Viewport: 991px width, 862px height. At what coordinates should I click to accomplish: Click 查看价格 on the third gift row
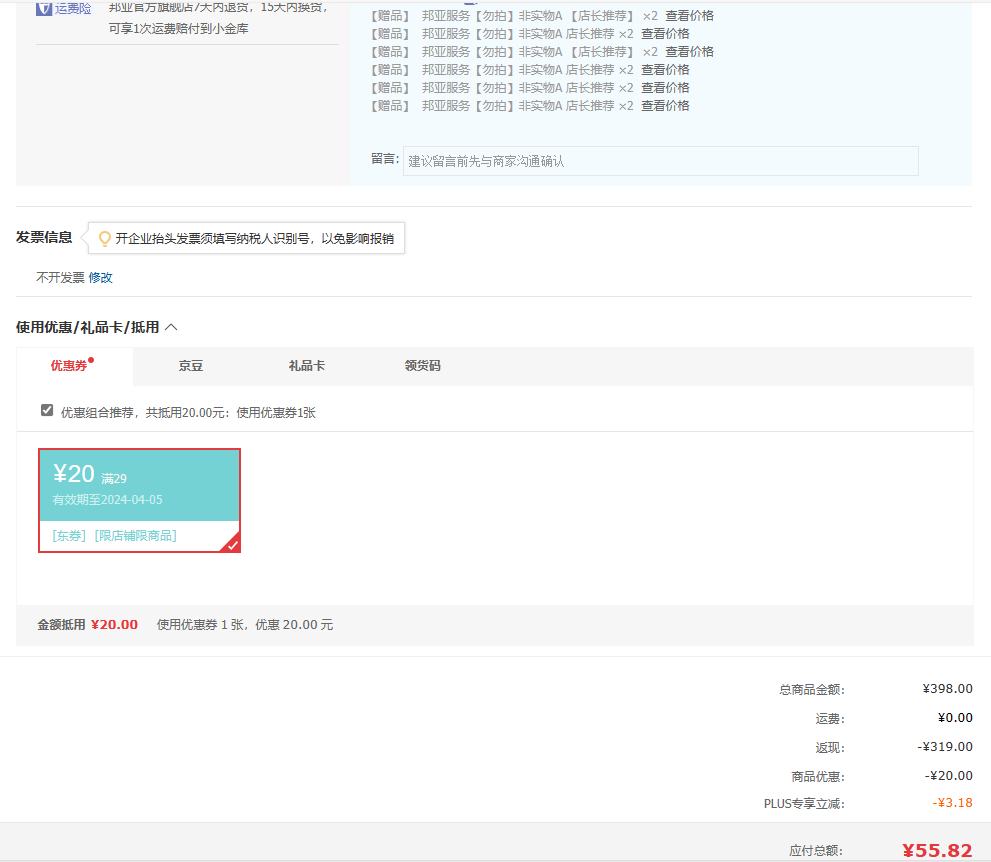(689, 52)
